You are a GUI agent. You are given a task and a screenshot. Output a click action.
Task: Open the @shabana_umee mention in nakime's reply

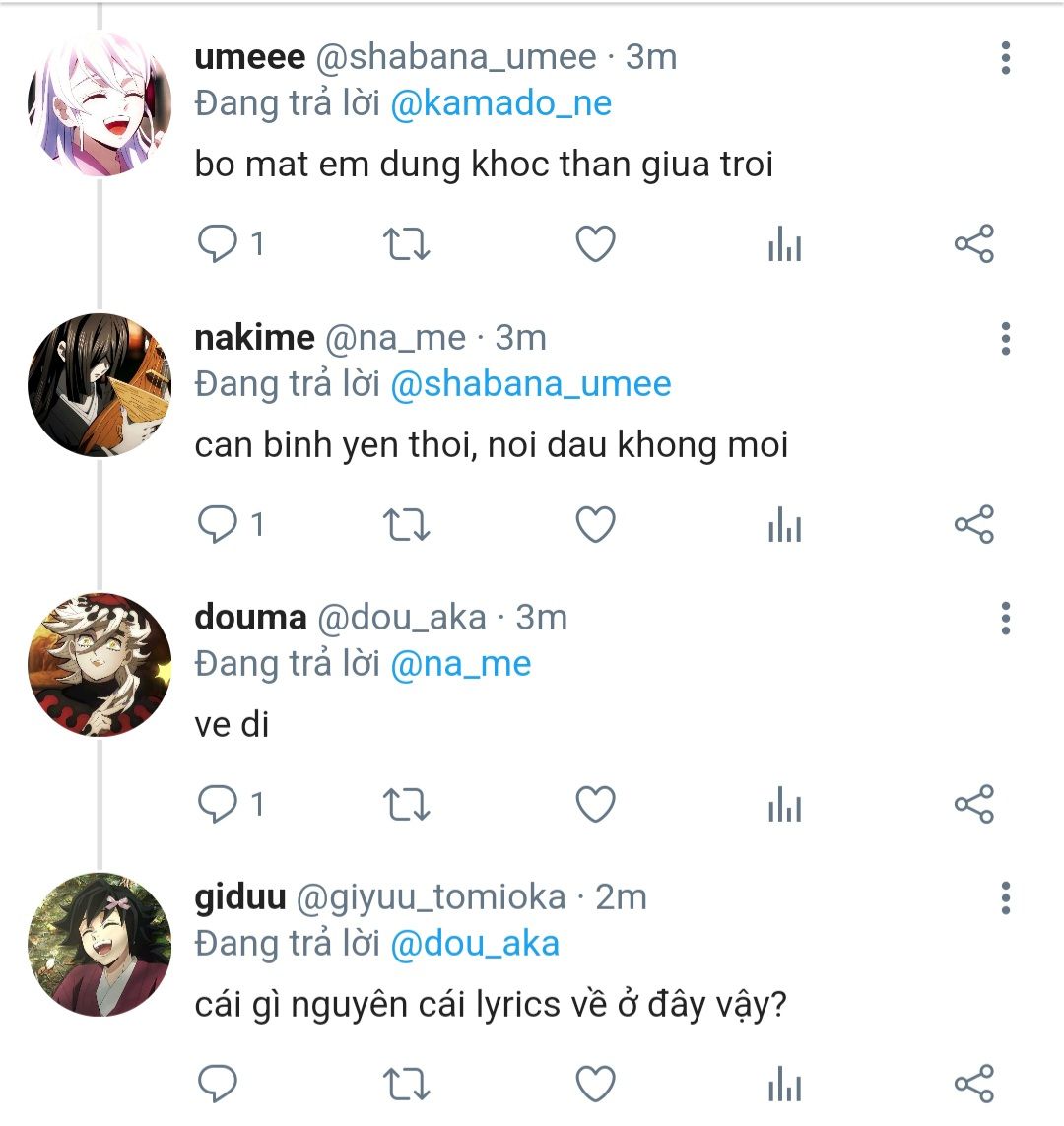[x=530, y=383]
